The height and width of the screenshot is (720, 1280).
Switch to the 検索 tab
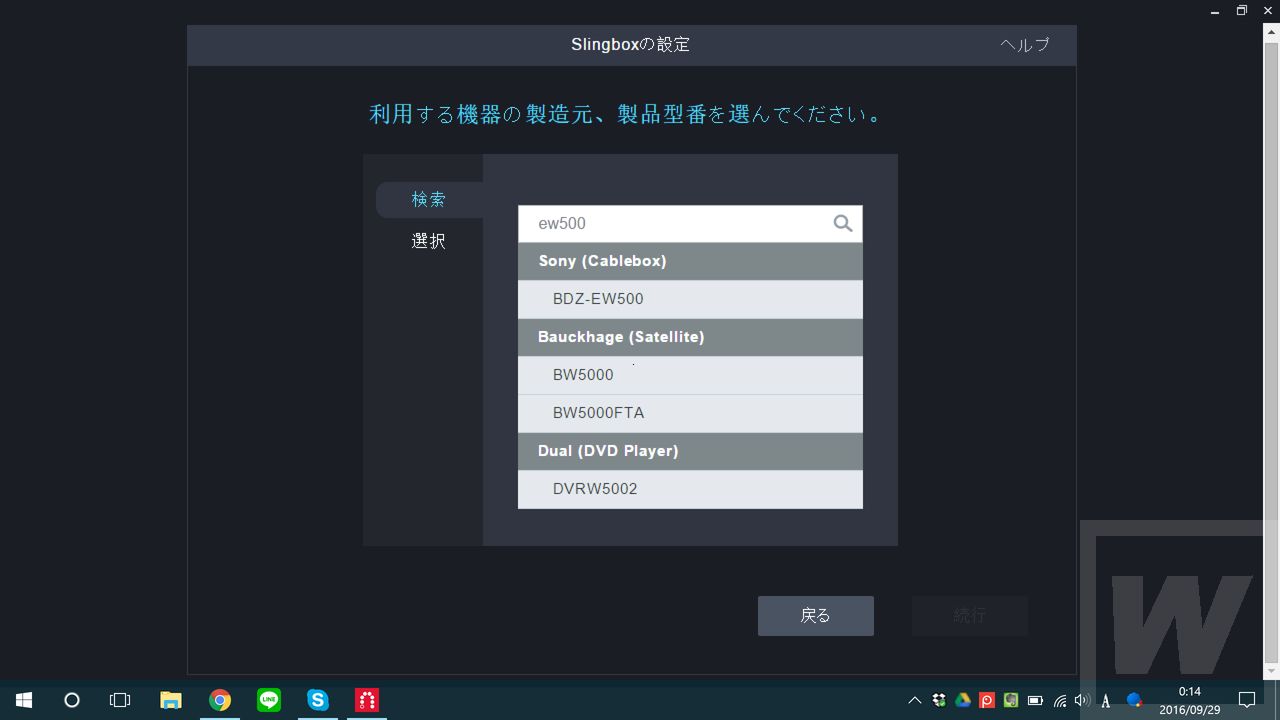[429, 199]
